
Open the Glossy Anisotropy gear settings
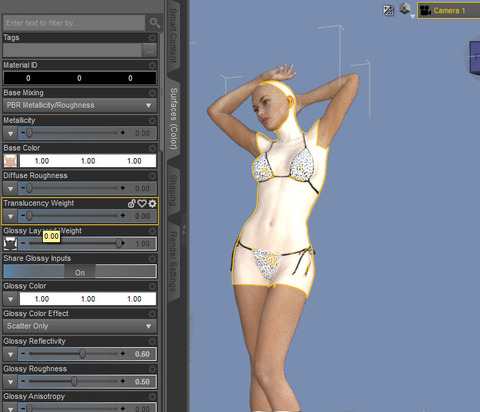152,397
